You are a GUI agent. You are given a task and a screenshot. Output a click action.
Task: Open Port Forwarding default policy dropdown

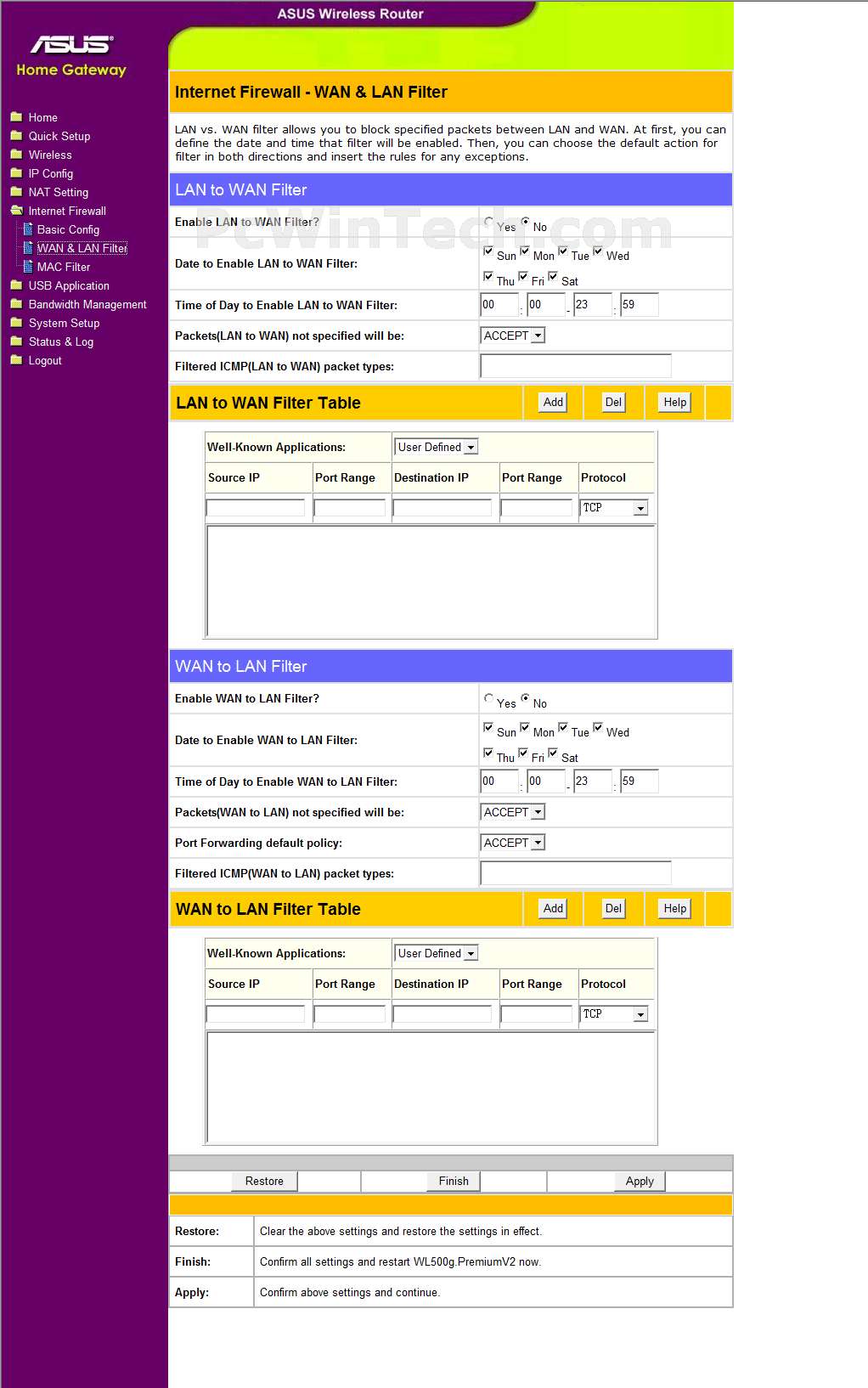click(513, 843)
